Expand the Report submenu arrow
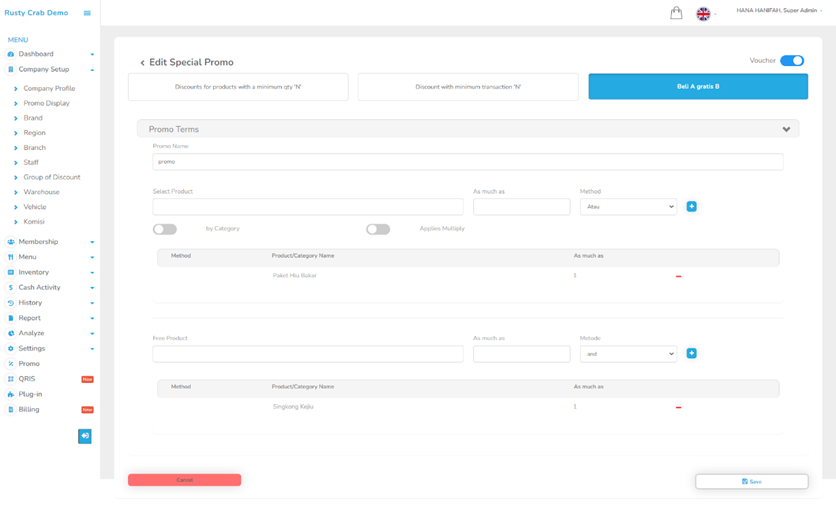 [x=92, y=318]
